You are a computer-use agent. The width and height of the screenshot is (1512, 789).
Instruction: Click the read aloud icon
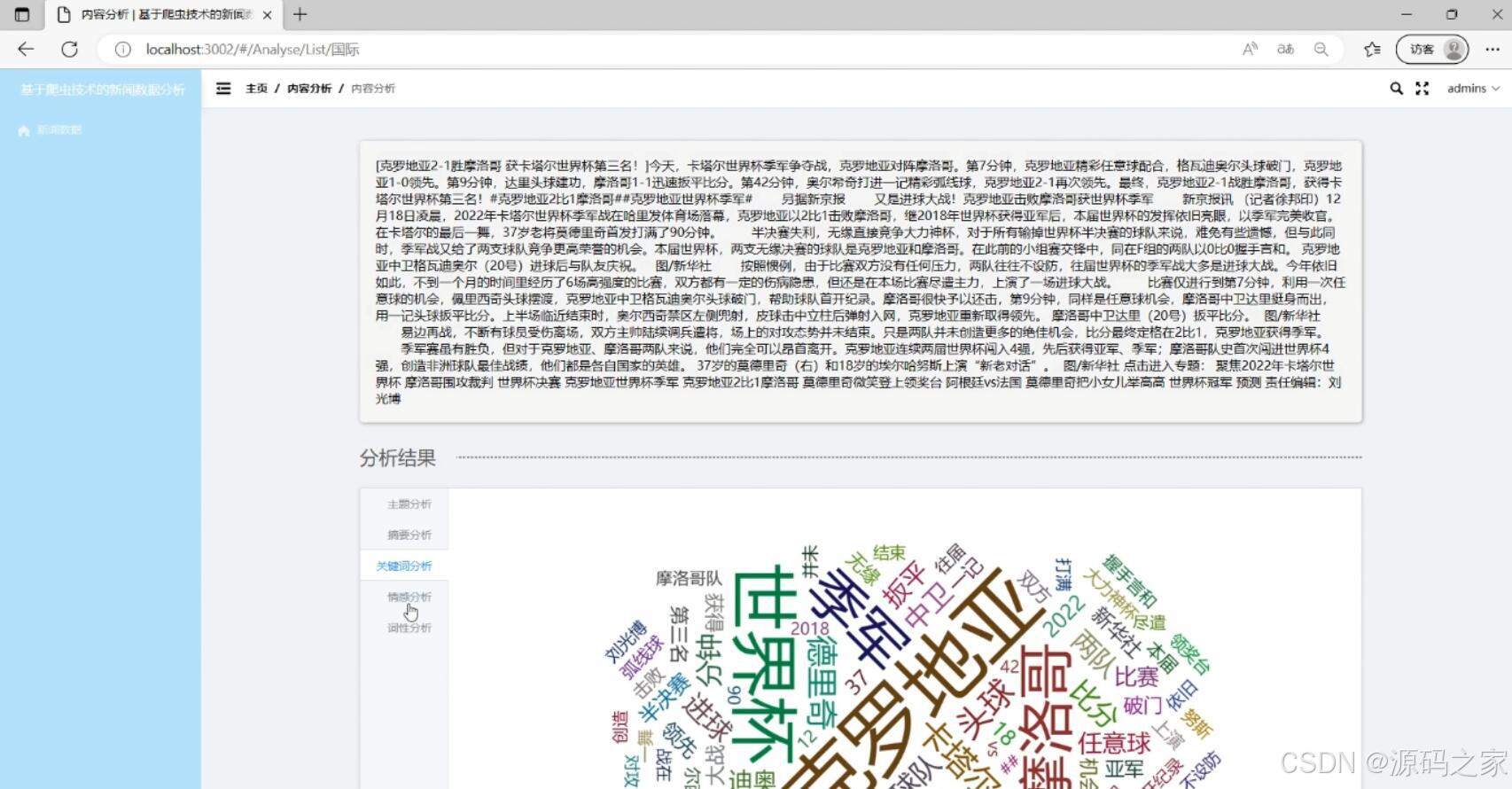[x=1250, y=50]
